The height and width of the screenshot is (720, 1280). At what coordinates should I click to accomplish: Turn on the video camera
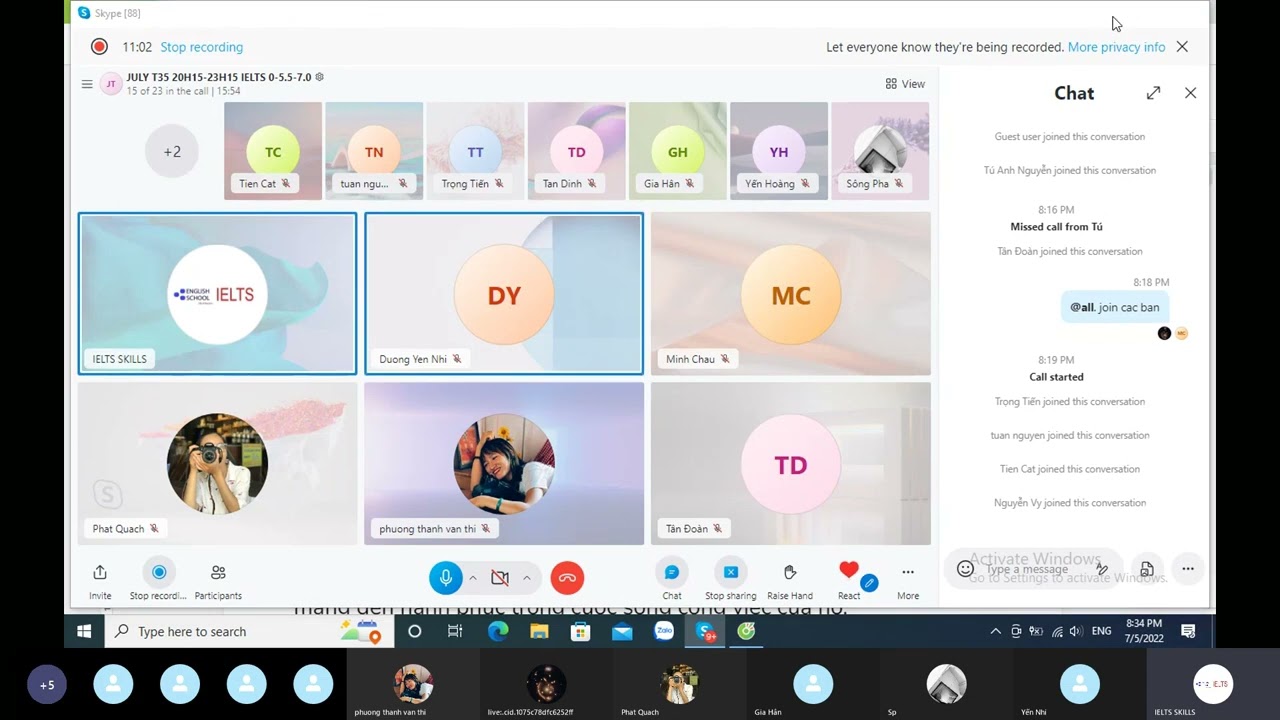click(x=500, y=578)
